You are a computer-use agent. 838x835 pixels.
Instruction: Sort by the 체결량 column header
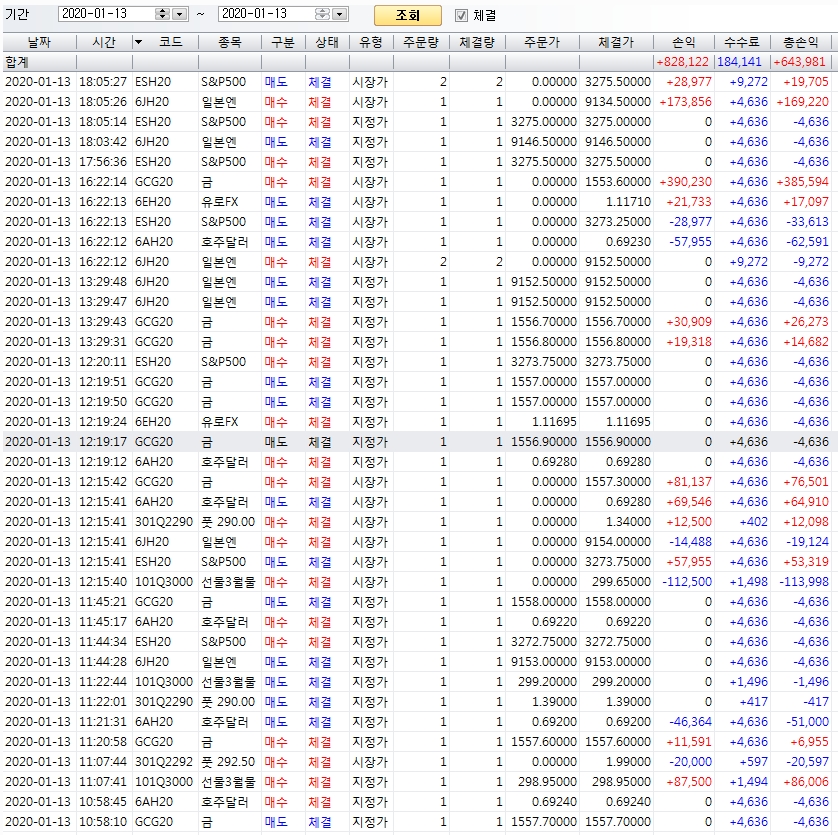point(477,42)
